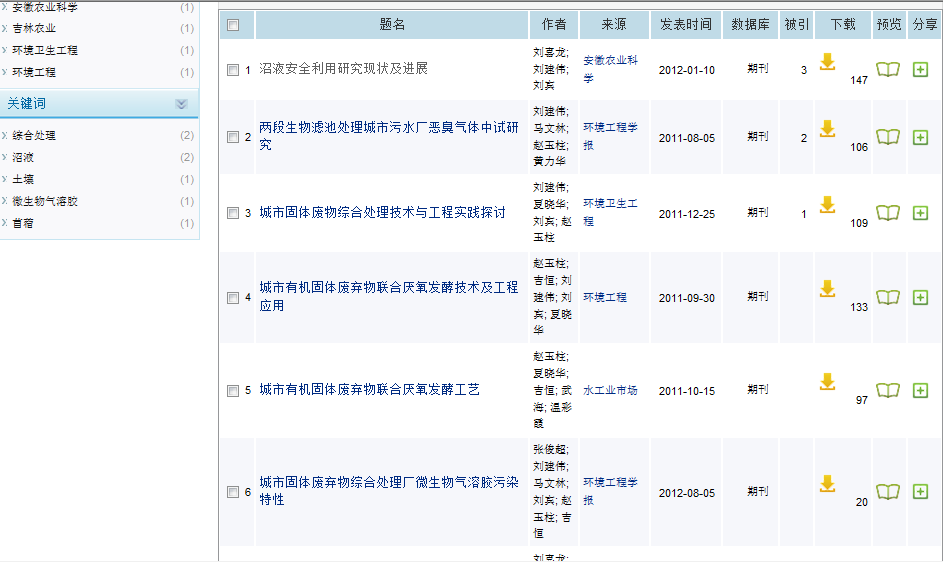Screen dimensions: 943x562
Task: Filter by source 吉林农业
Action: click(x=34, y=28)
